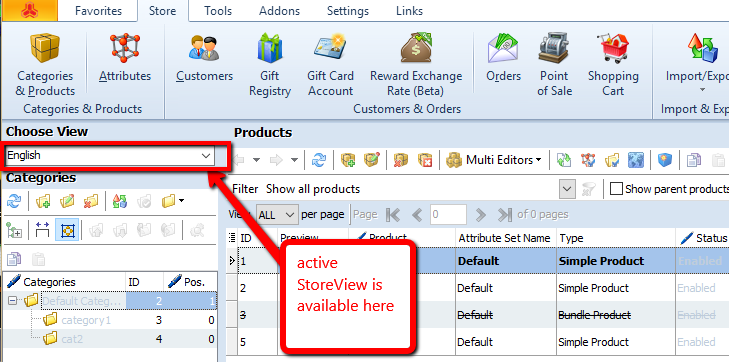Sort products by Attribute Set Name column
729x362 pixels.
(504, 238)
